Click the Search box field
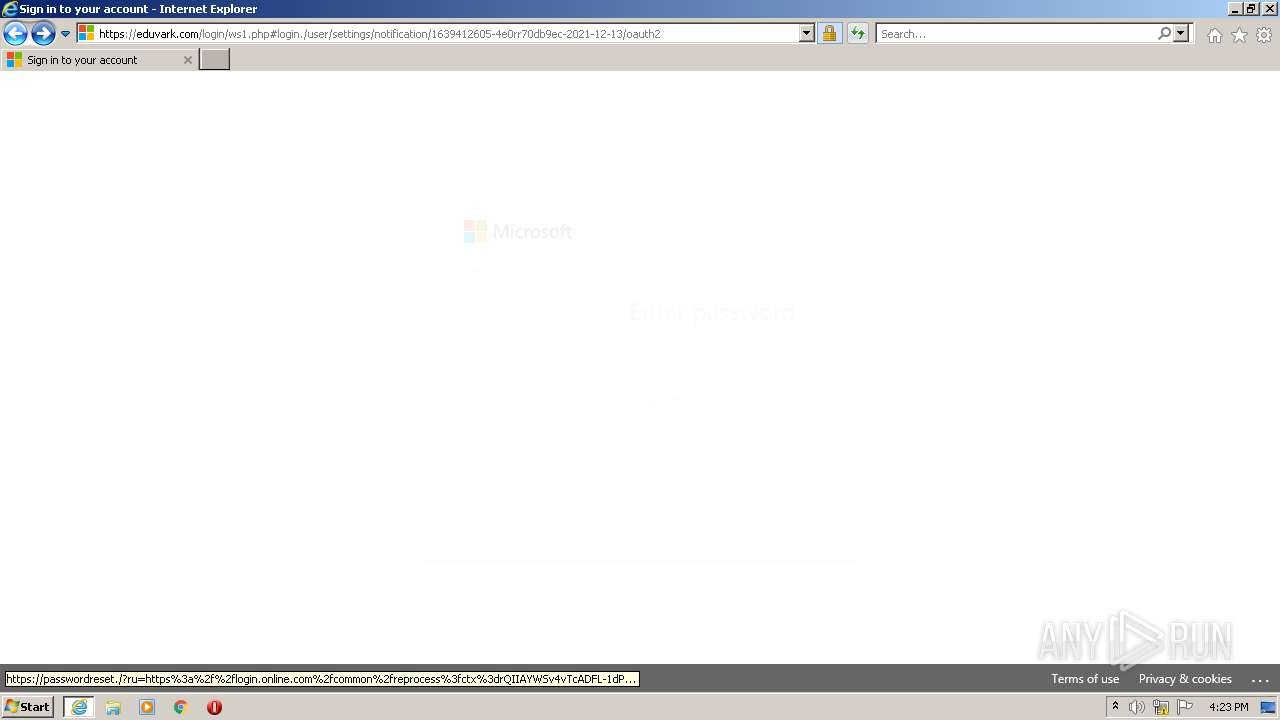1280x720 pixels. point(1015,33)
